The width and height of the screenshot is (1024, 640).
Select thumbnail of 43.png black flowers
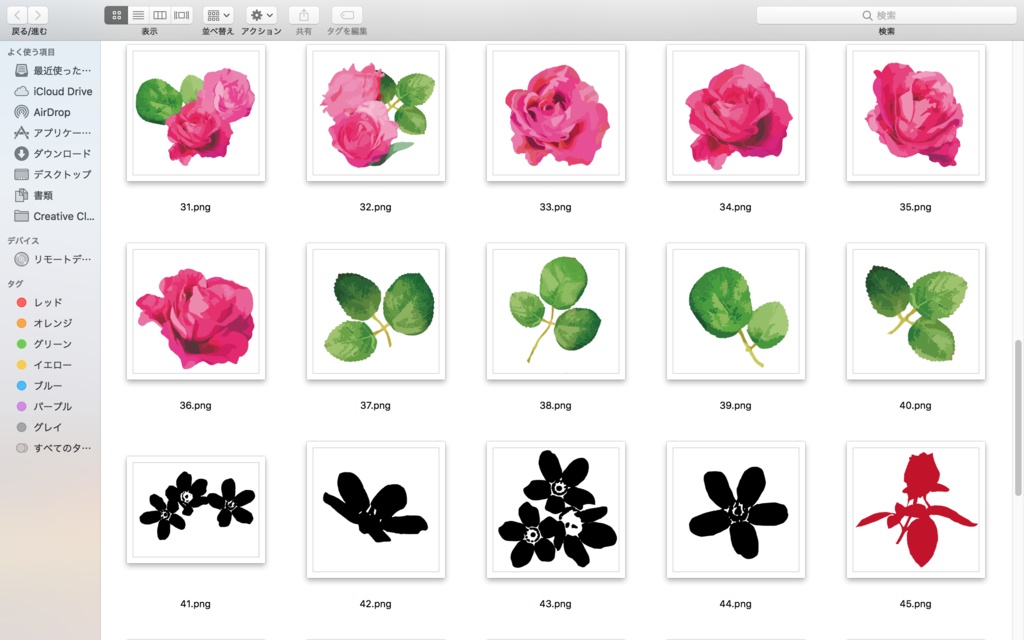[556, 510]
